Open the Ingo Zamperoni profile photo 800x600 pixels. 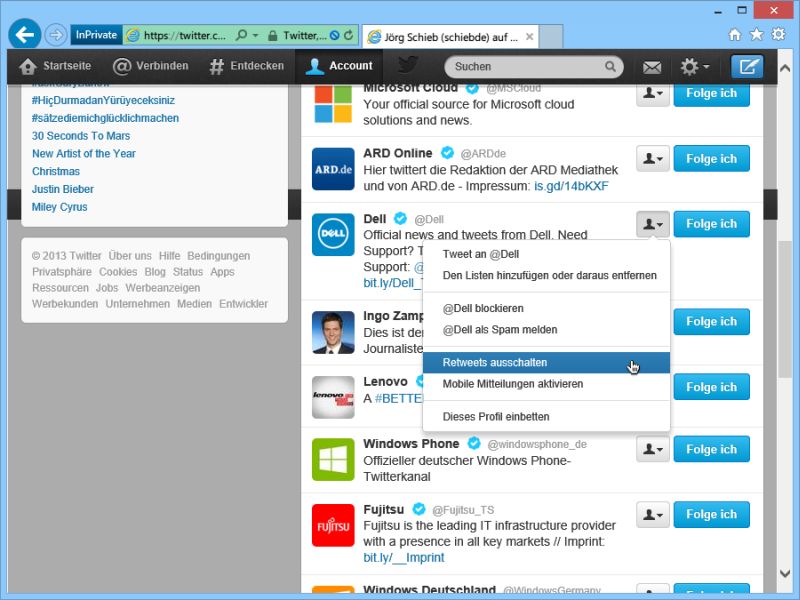point(333,332)
